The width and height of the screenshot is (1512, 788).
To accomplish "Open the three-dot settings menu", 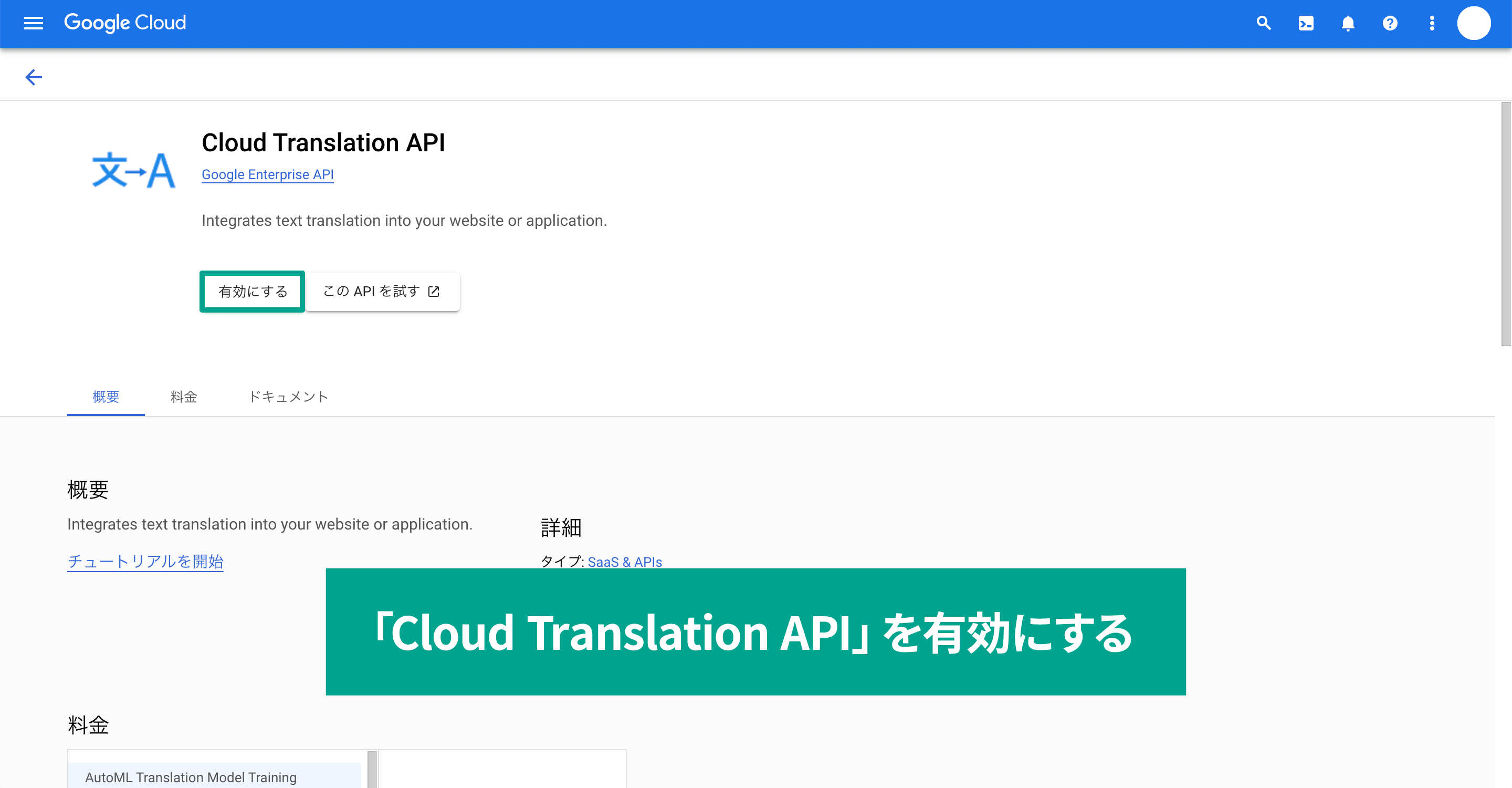I will click(1432, 24).
